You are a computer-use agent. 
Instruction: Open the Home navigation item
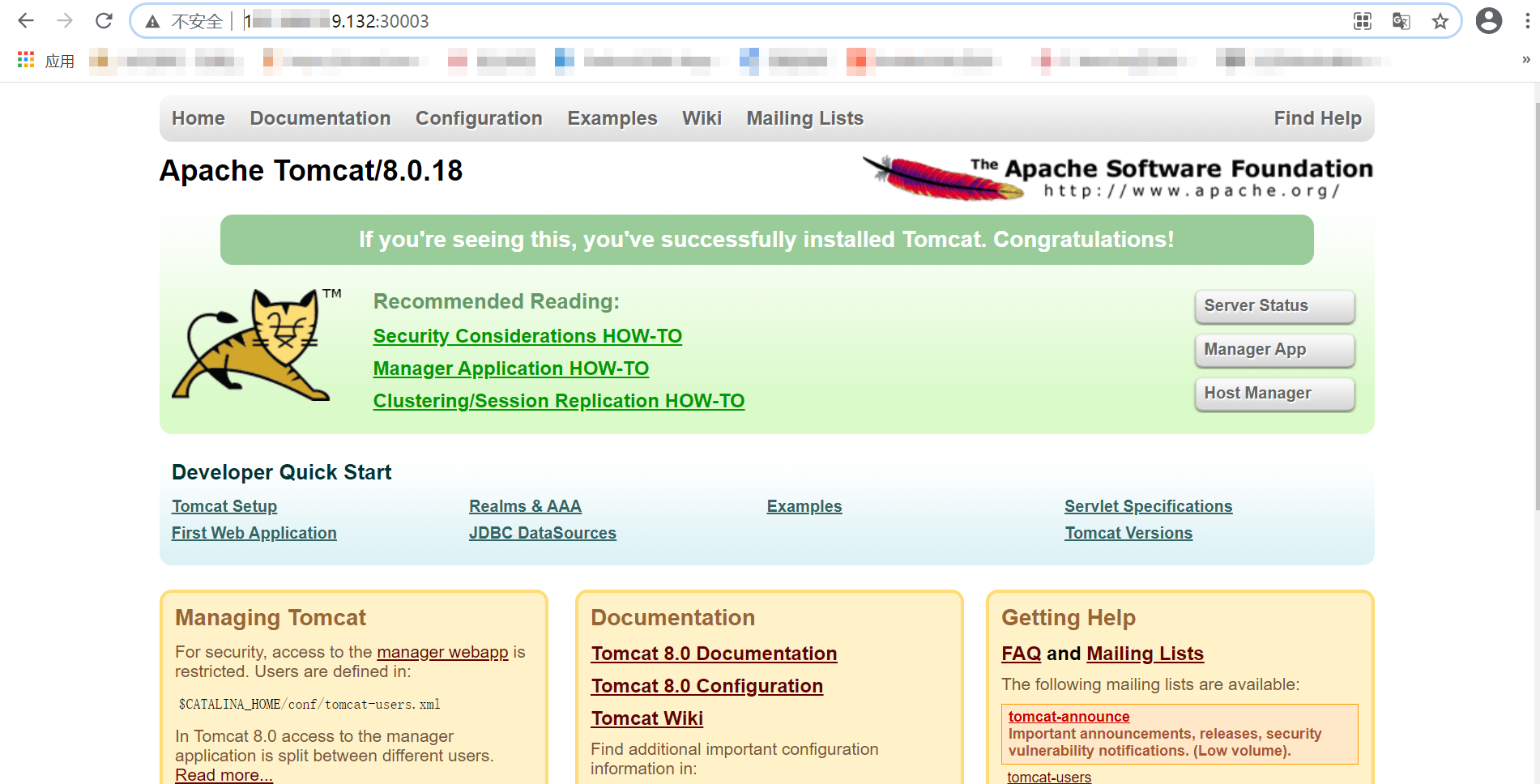pyautogui.click(x=198, y=118)
